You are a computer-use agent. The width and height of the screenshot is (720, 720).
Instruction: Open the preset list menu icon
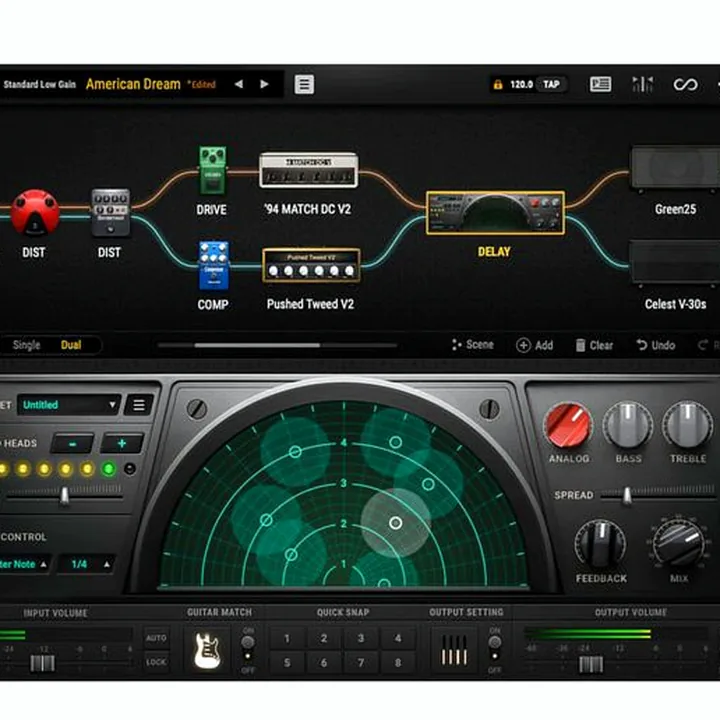coord(304,84)
